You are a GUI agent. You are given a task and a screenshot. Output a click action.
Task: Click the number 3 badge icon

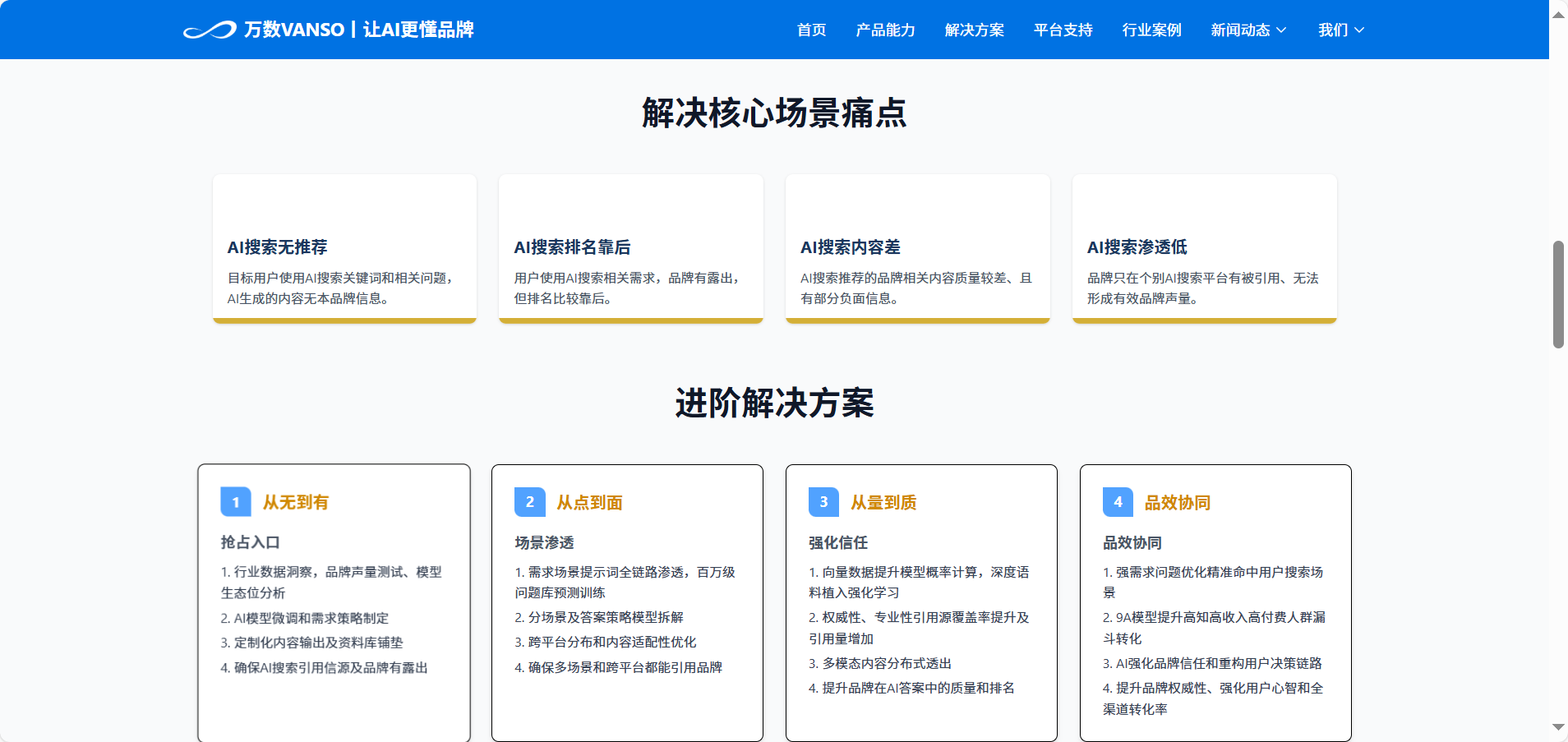823,502
